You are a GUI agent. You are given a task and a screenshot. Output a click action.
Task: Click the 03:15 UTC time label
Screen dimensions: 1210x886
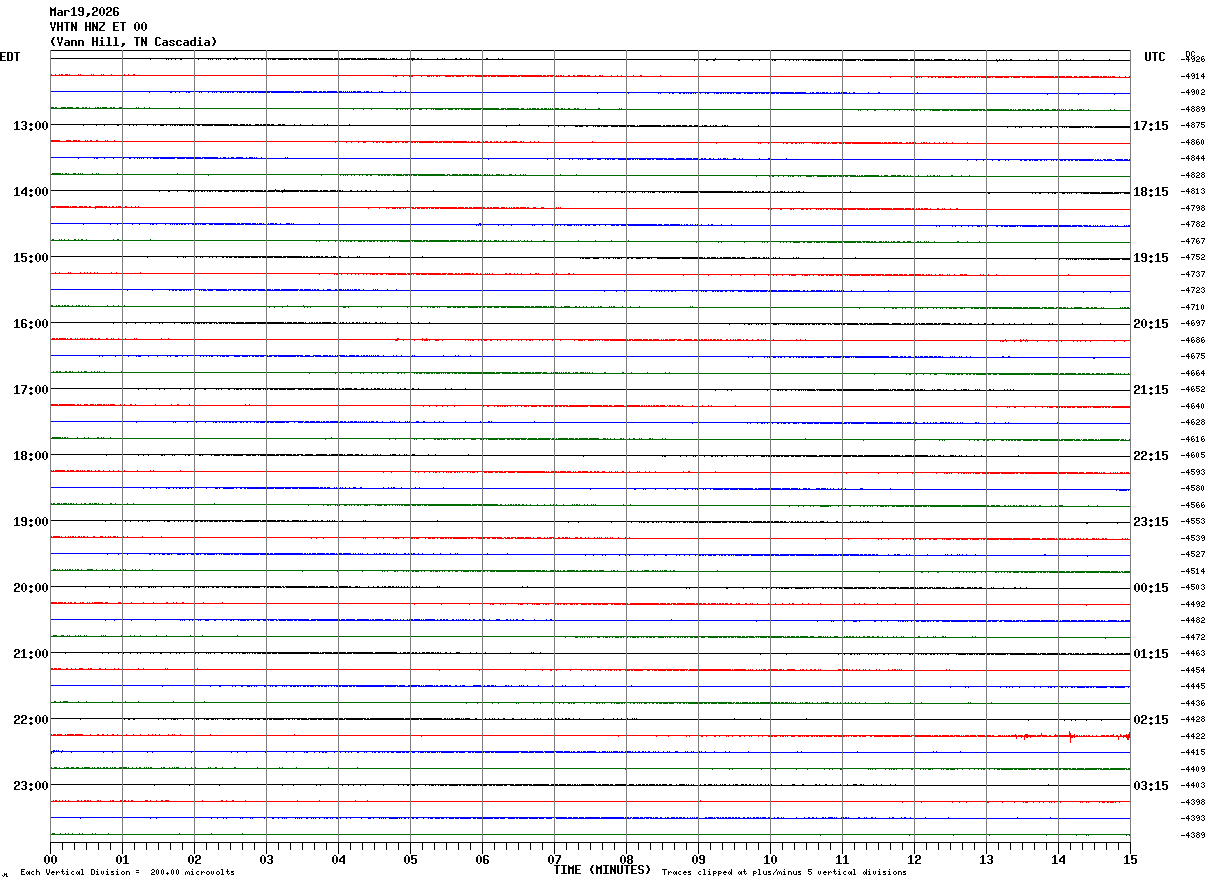coord(1150,786)
